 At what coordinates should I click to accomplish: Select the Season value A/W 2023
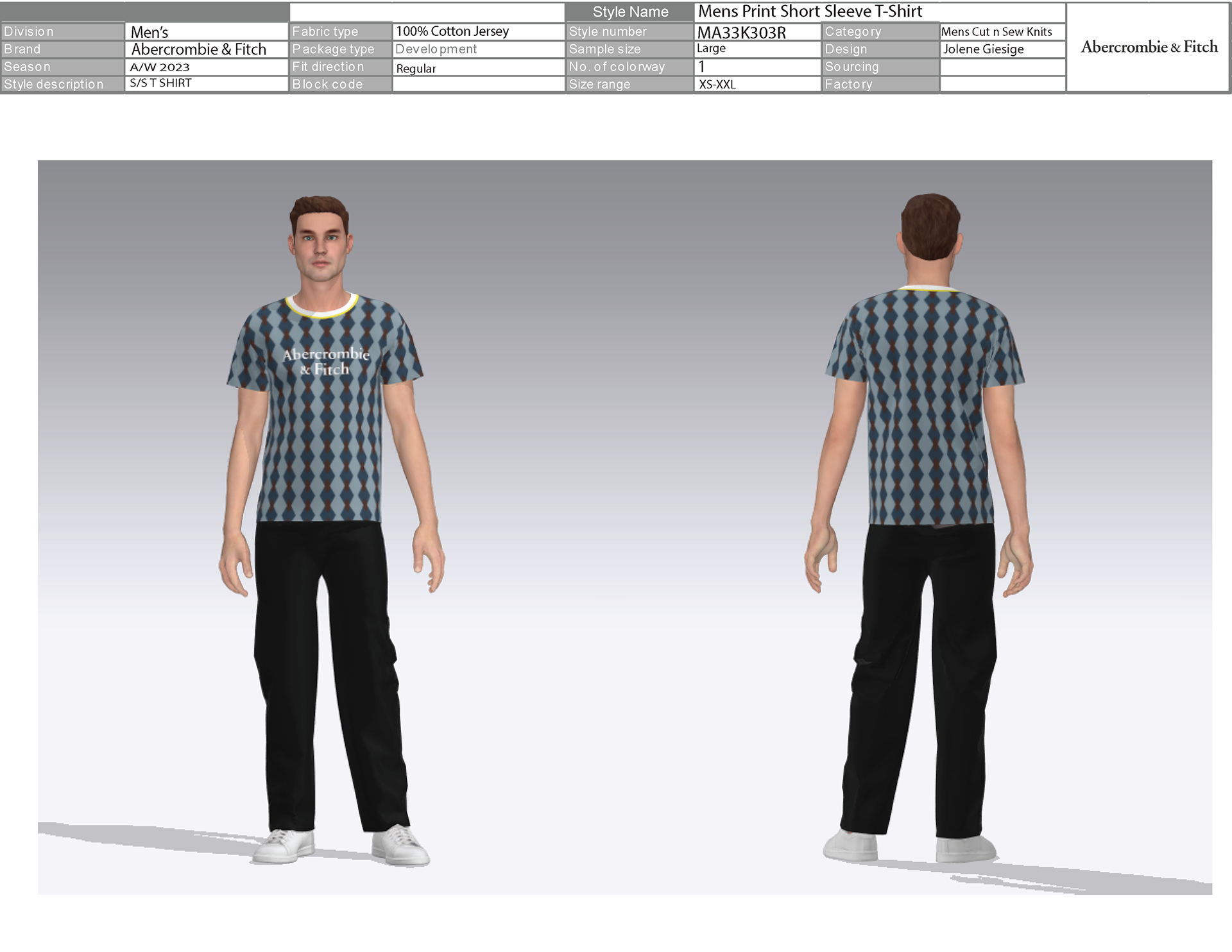click(x=160, y=67)
